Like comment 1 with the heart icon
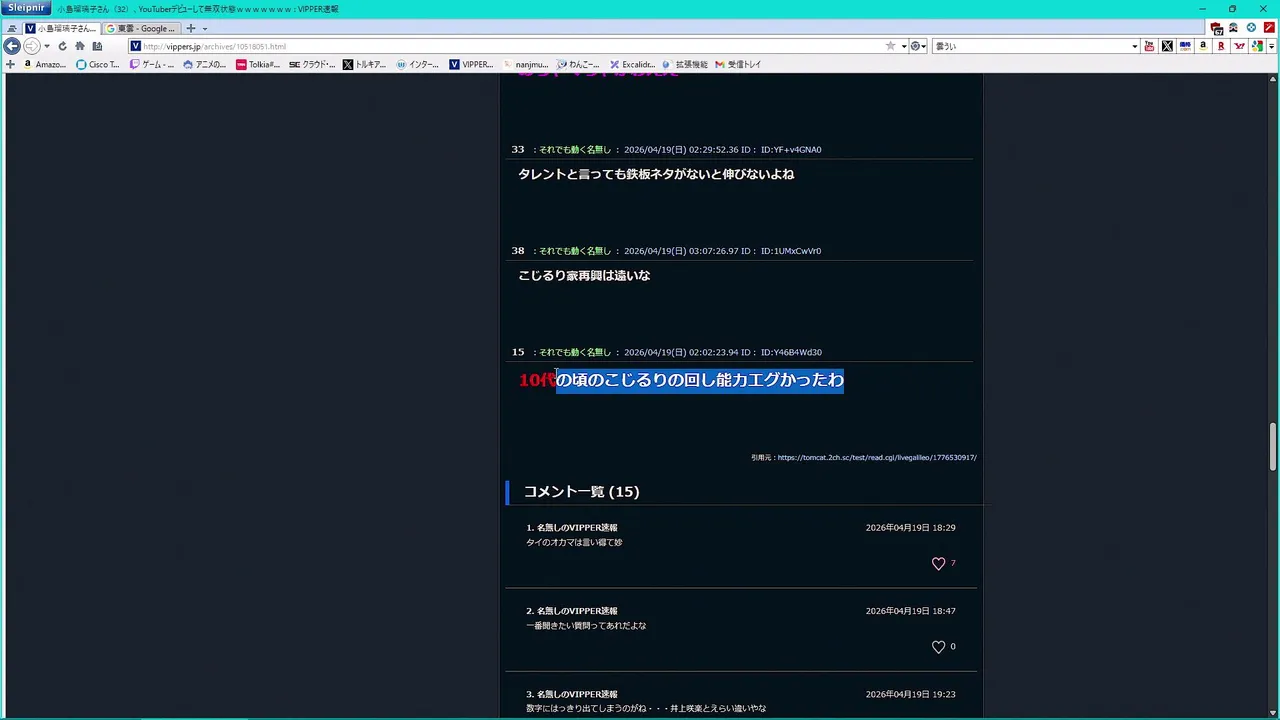Screen dimensions: 1280x720 938,564
